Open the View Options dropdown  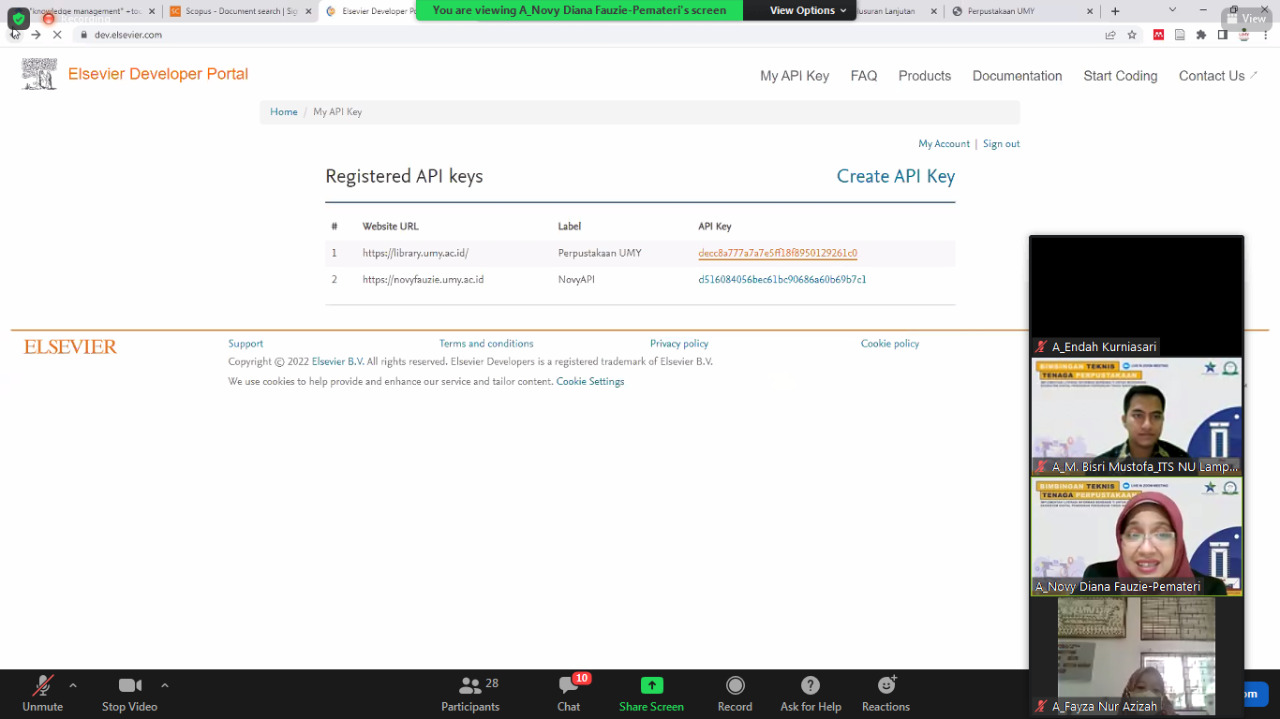(808, 10)
